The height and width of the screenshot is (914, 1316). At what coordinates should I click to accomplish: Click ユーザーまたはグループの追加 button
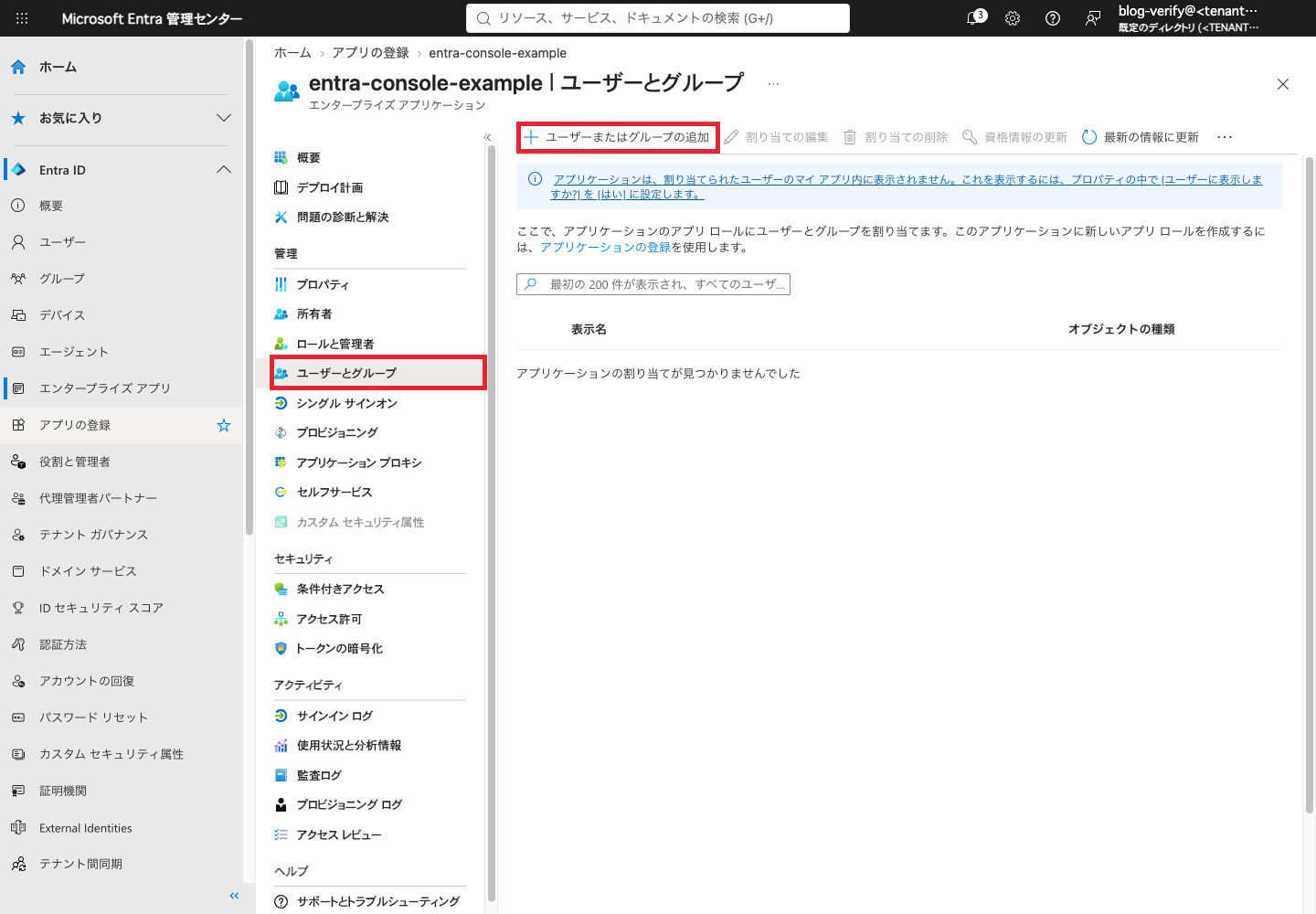coord(618,137)
